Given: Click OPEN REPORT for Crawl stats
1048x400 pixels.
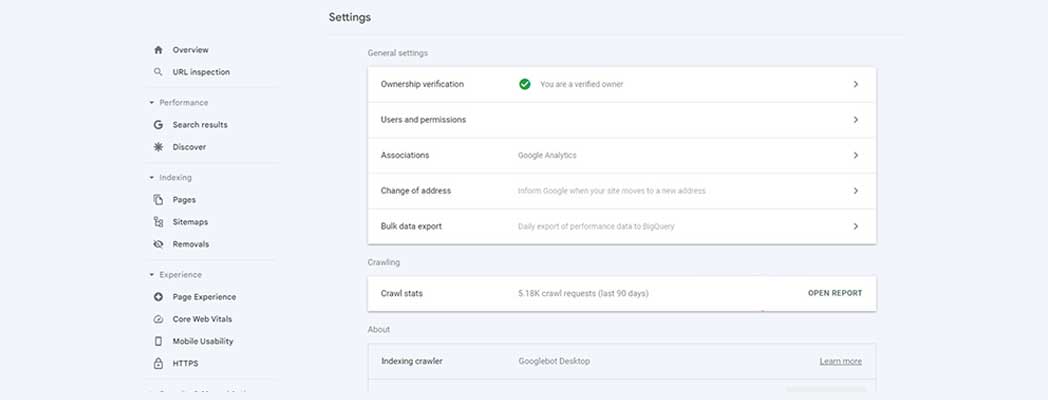Looking at the screenshot, I should (x=834, y=293).
